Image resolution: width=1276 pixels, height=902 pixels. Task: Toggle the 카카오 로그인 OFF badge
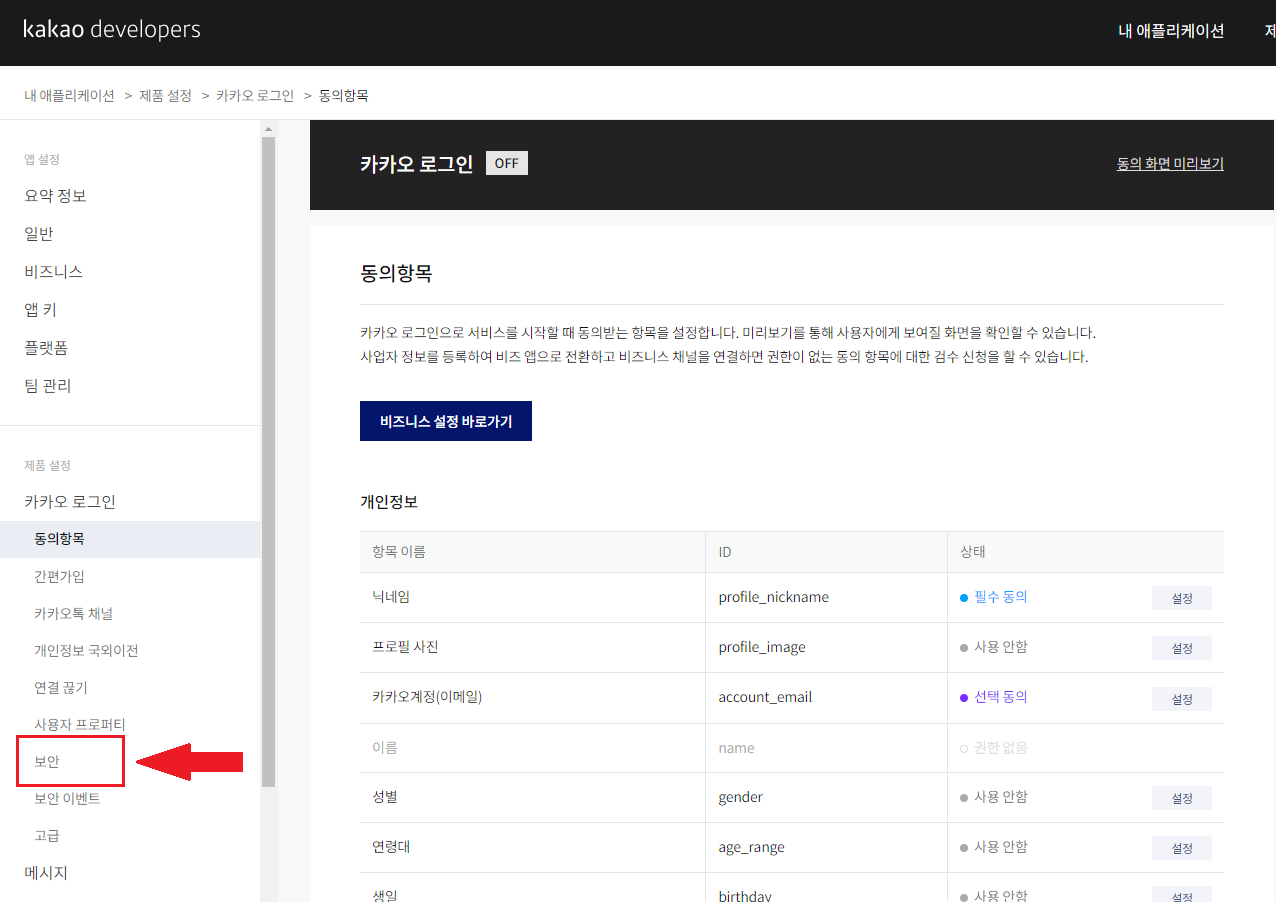(x=507, y=163)
